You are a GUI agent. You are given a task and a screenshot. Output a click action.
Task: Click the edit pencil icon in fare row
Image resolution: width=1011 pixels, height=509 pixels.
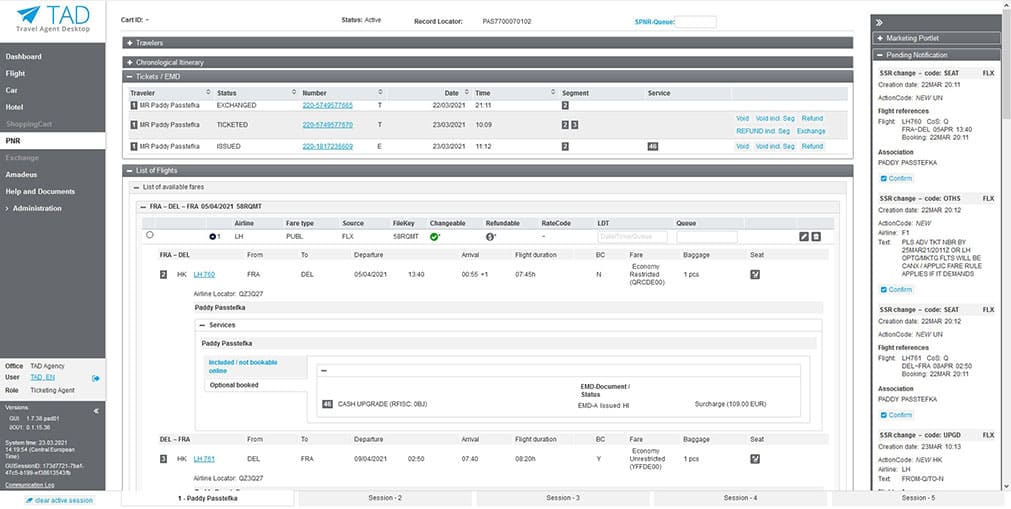[804, 236]
